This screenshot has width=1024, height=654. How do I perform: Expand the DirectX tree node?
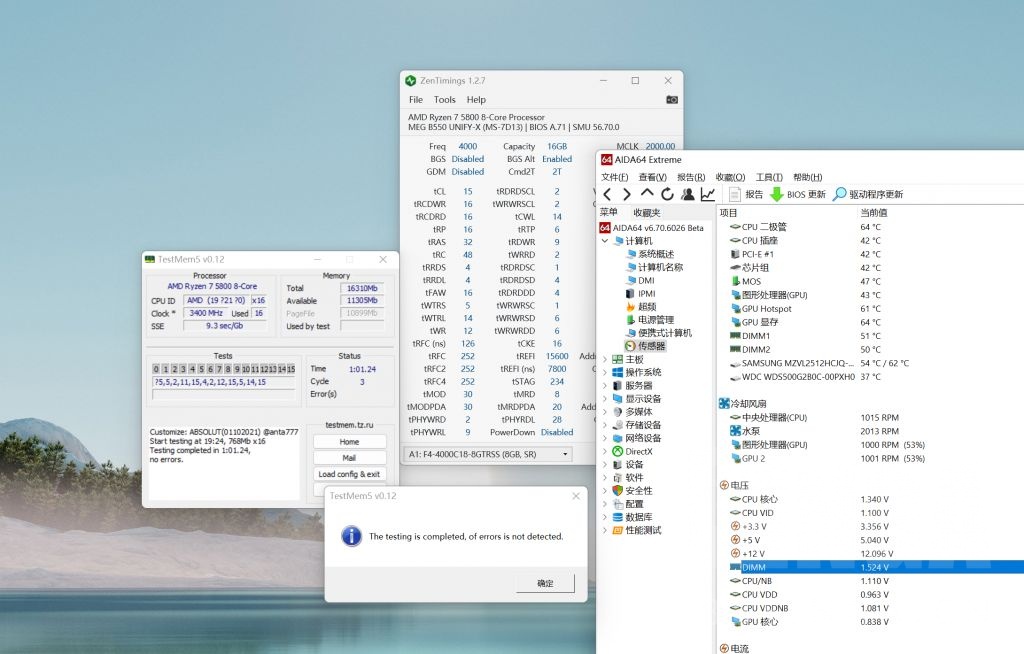point(605,451)
